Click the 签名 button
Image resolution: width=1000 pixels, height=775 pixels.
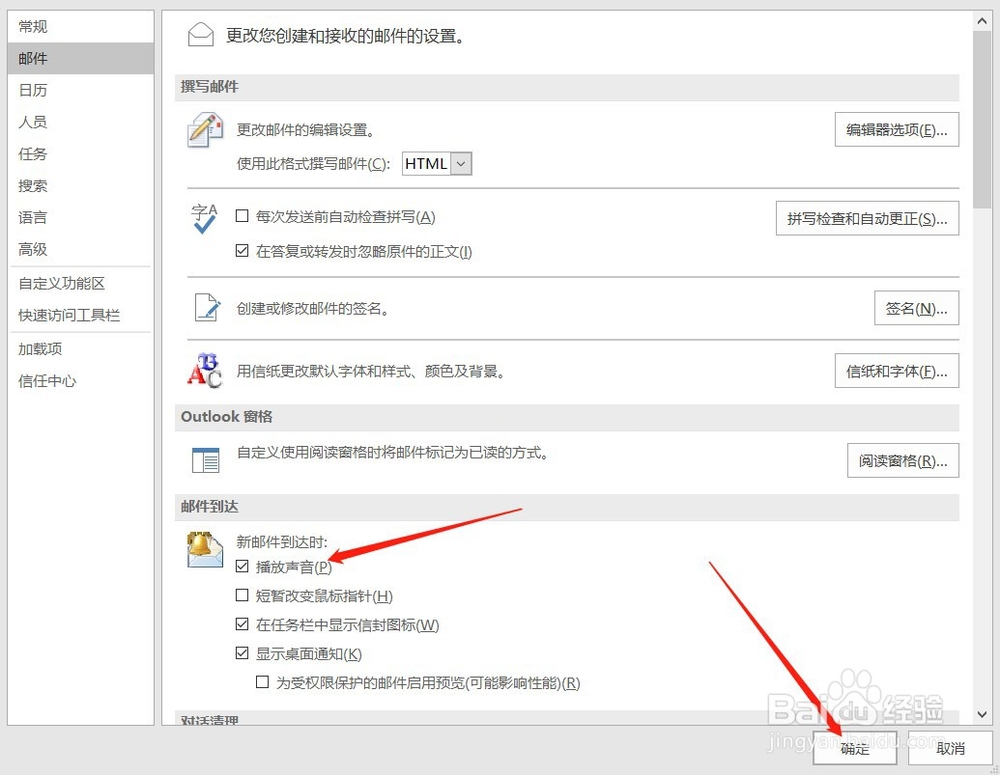[916, 309]
